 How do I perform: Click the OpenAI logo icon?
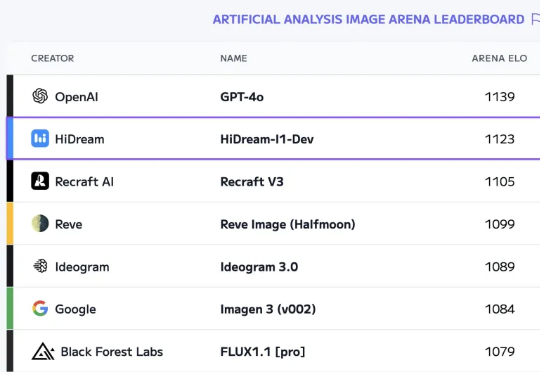(40, 96)
